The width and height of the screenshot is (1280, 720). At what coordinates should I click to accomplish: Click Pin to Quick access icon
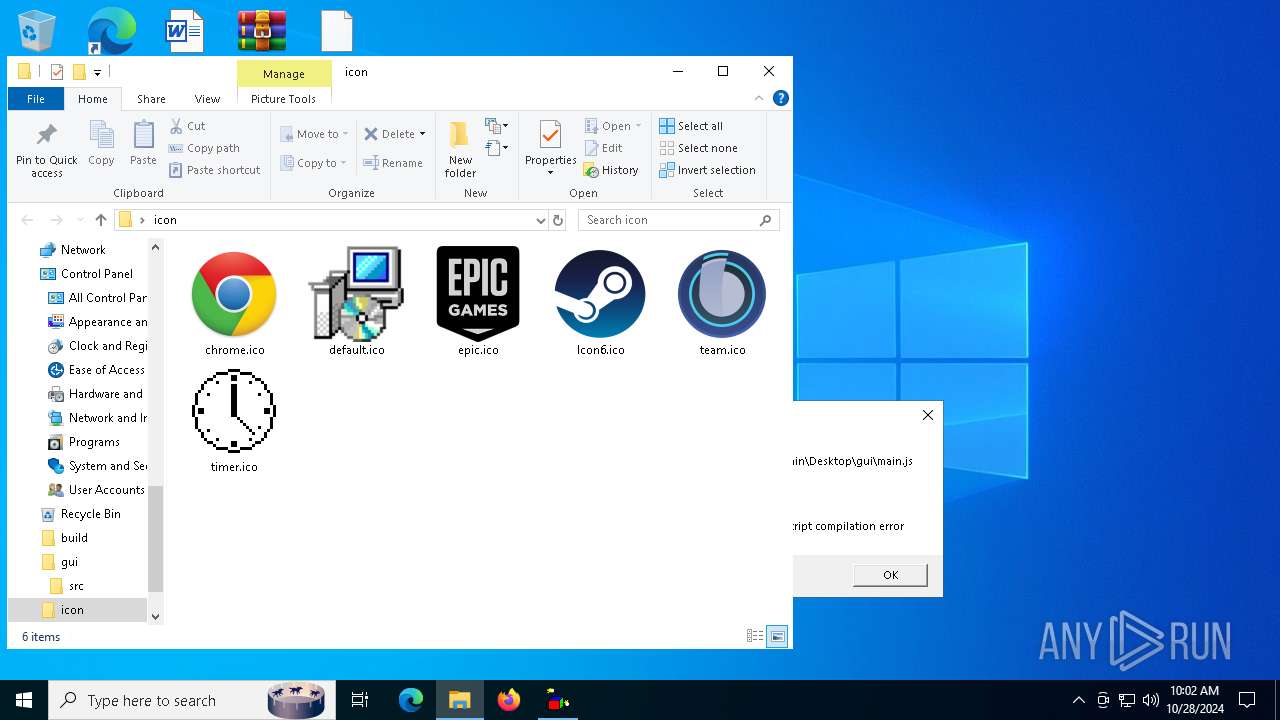click(x=46, y=150)
